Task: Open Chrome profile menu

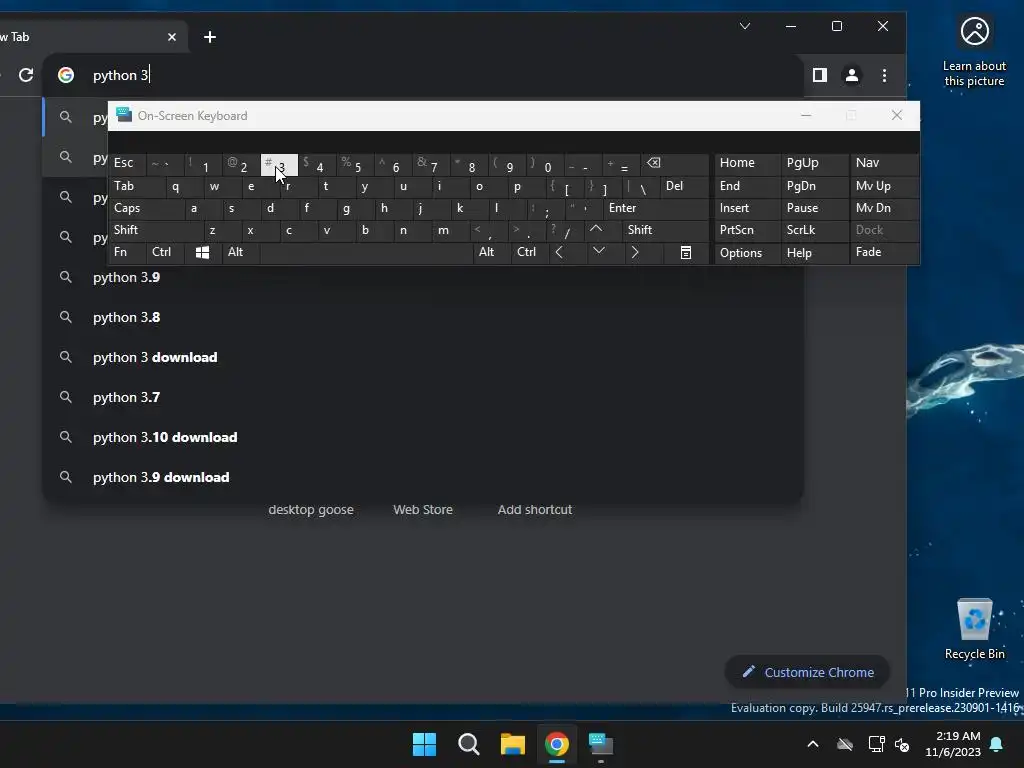Action: click(x=852, y=75)
